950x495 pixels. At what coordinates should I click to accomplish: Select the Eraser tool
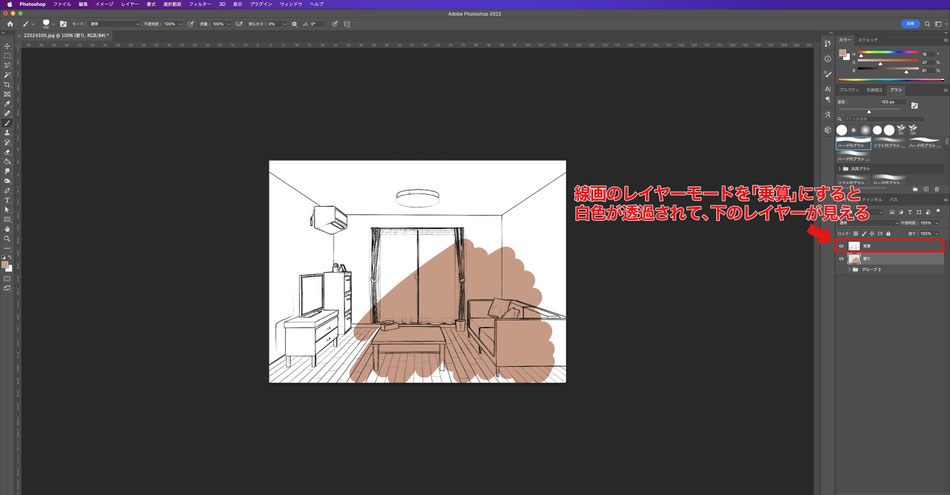[x=7, y=152]
